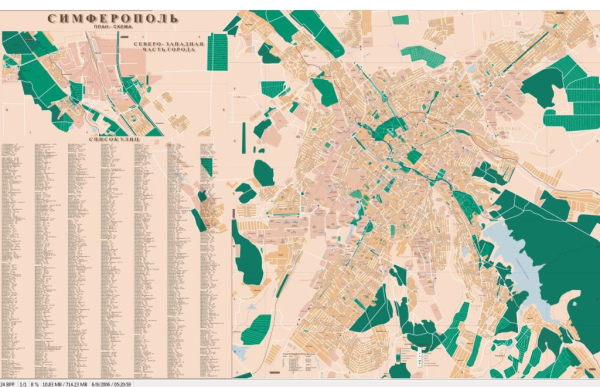Click the zoom percentage in status bar

click(x=35, y=384)
